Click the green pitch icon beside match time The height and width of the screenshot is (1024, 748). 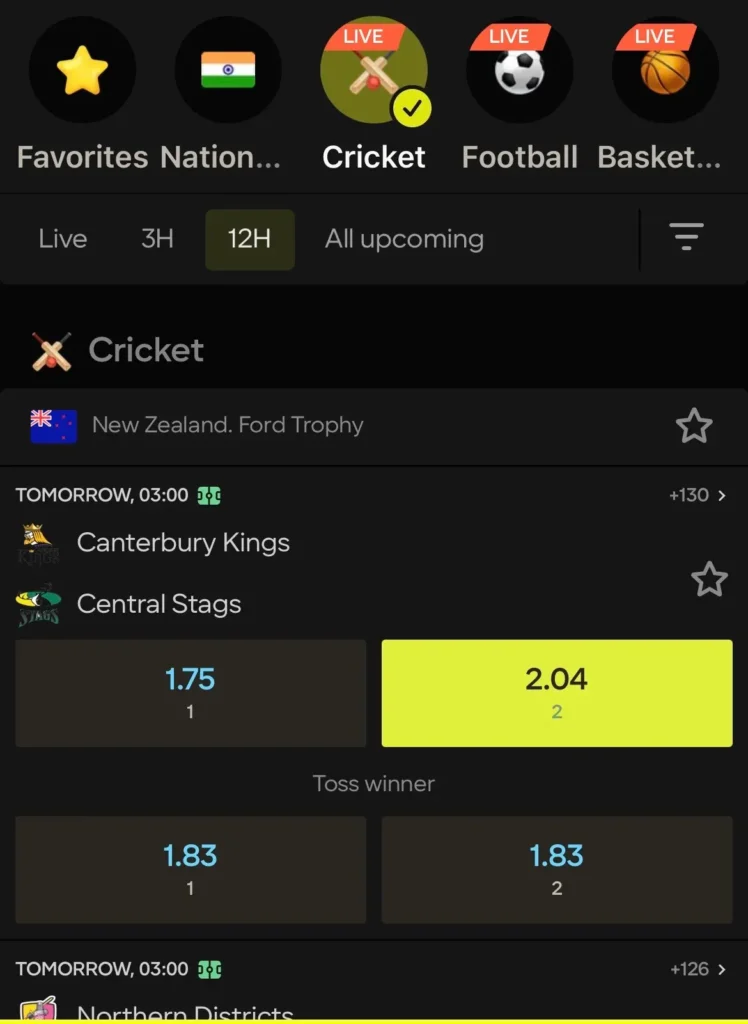point(208,494)
